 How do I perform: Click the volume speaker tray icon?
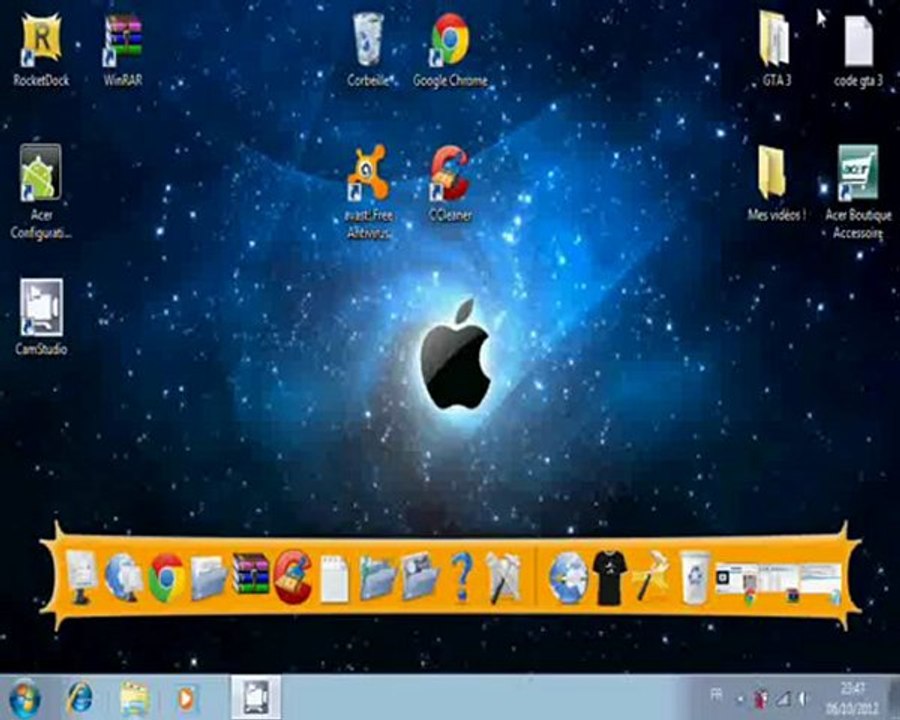[803, 698]
